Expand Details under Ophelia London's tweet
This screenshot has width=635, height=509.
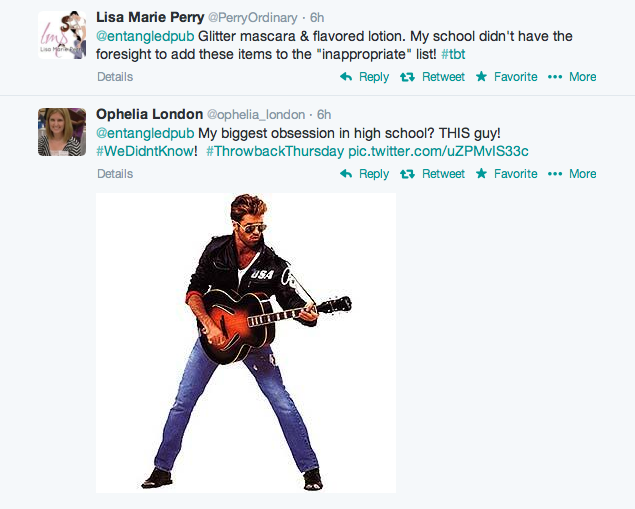[115, 174]
